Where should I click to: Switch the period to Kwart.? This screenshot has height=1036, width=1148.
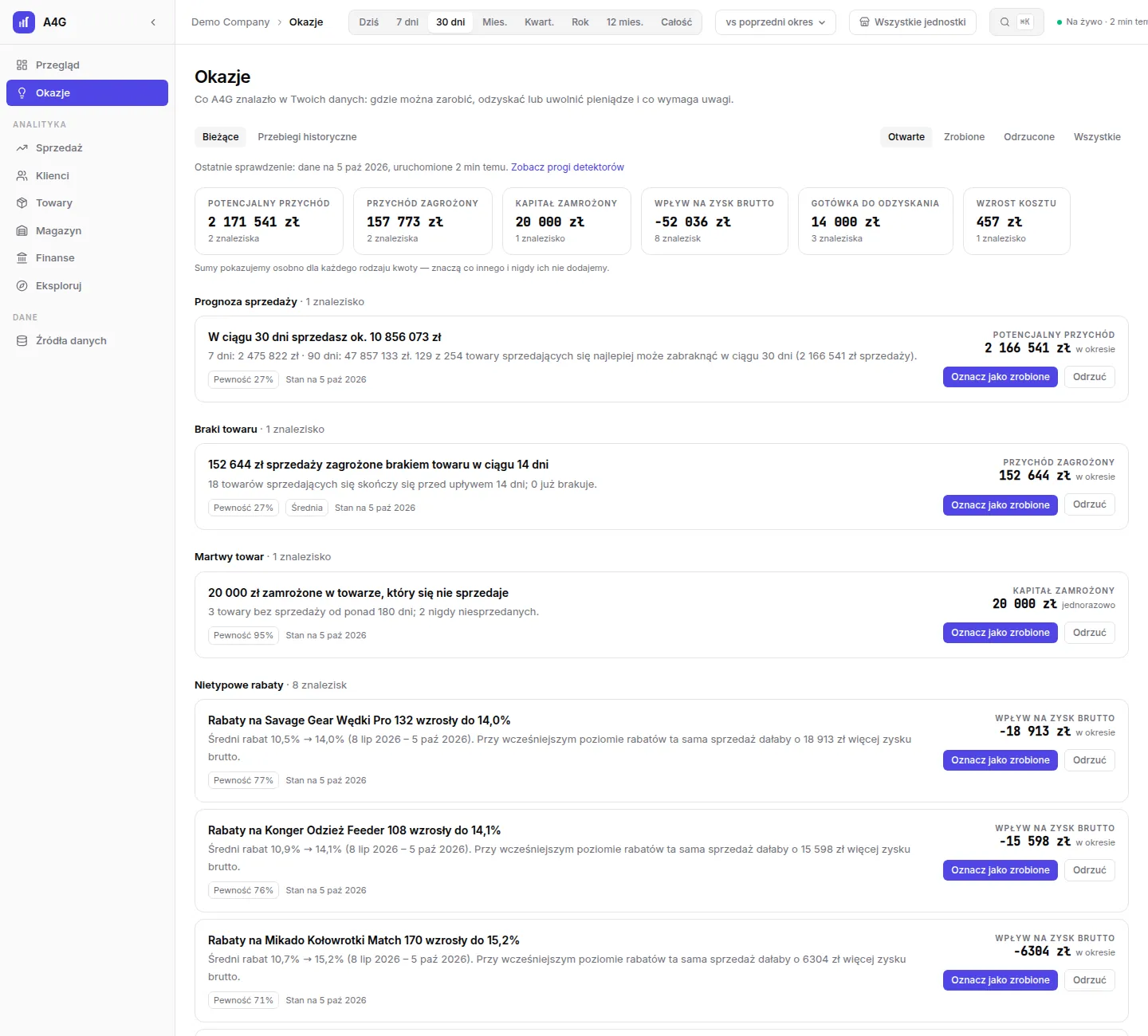coord(539,22)
